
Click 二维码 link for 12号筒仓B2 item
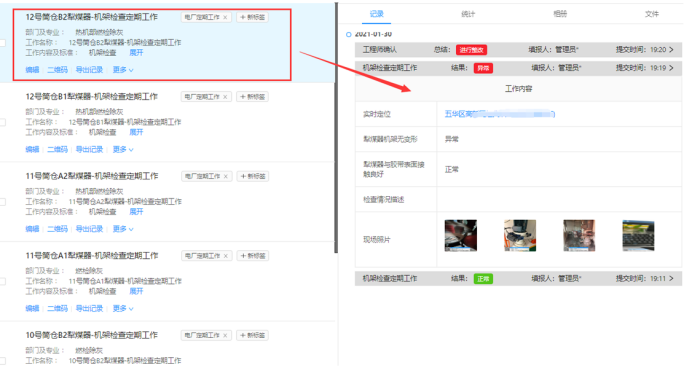[x=57, y=70]
